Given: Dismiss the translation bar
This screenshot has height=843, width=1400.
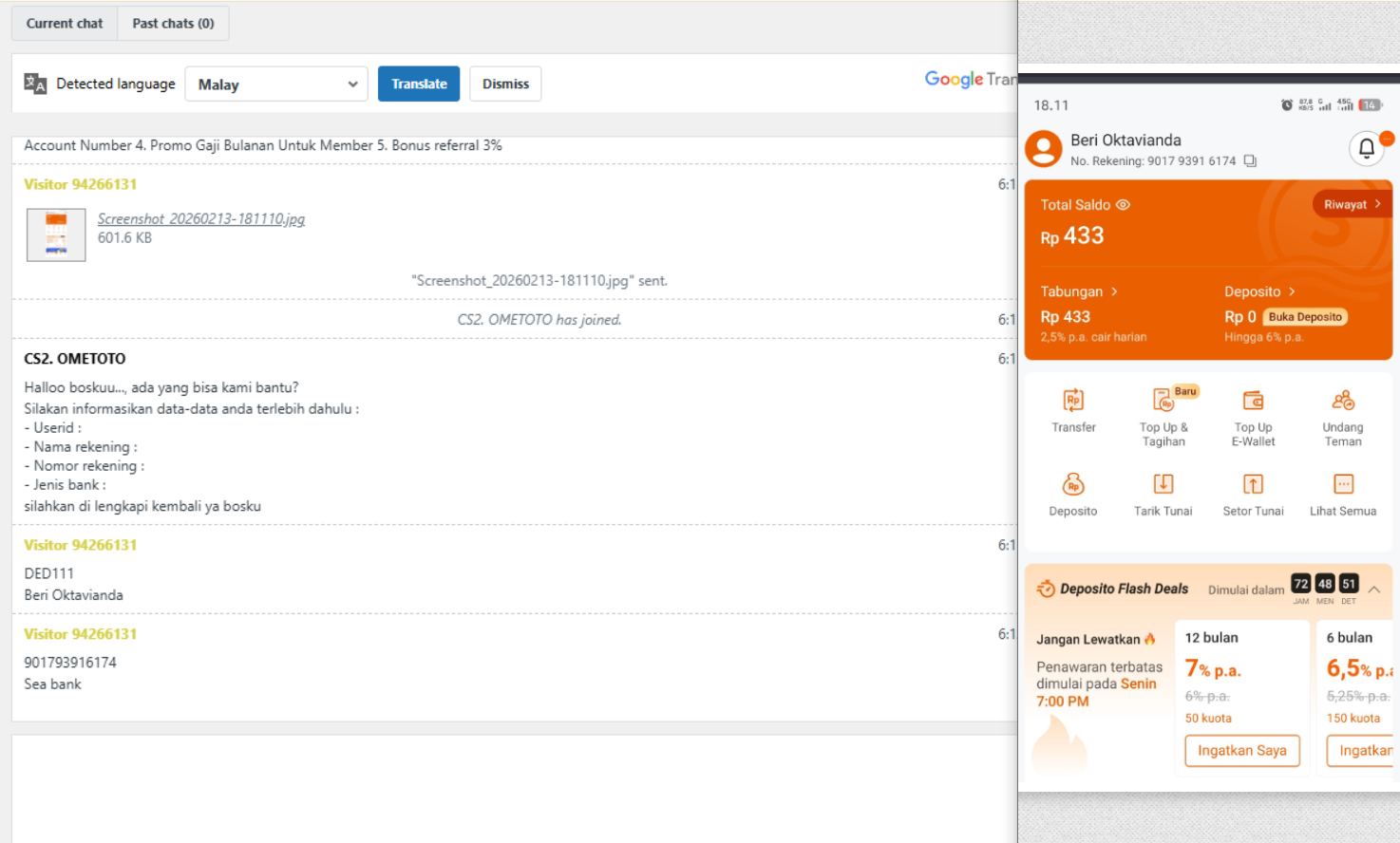Looking at the screenshot, I should click(505, 84).
